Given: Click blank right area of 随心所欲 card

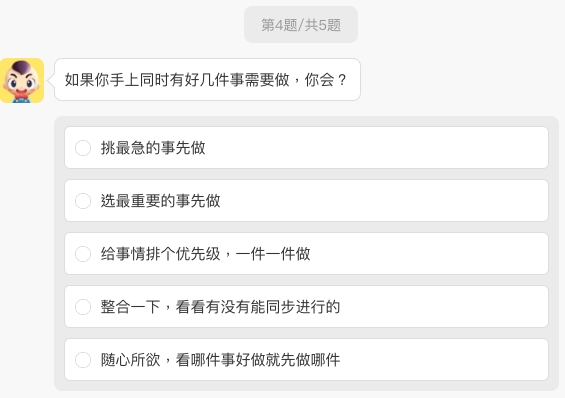Looking at the screenshot, I should [x=445, y=359].
